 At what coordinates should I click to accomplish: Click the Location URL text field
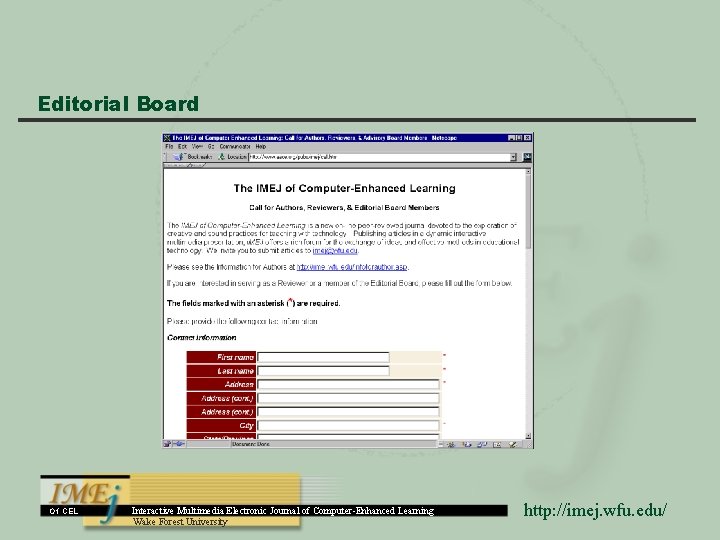click(379, 157)
